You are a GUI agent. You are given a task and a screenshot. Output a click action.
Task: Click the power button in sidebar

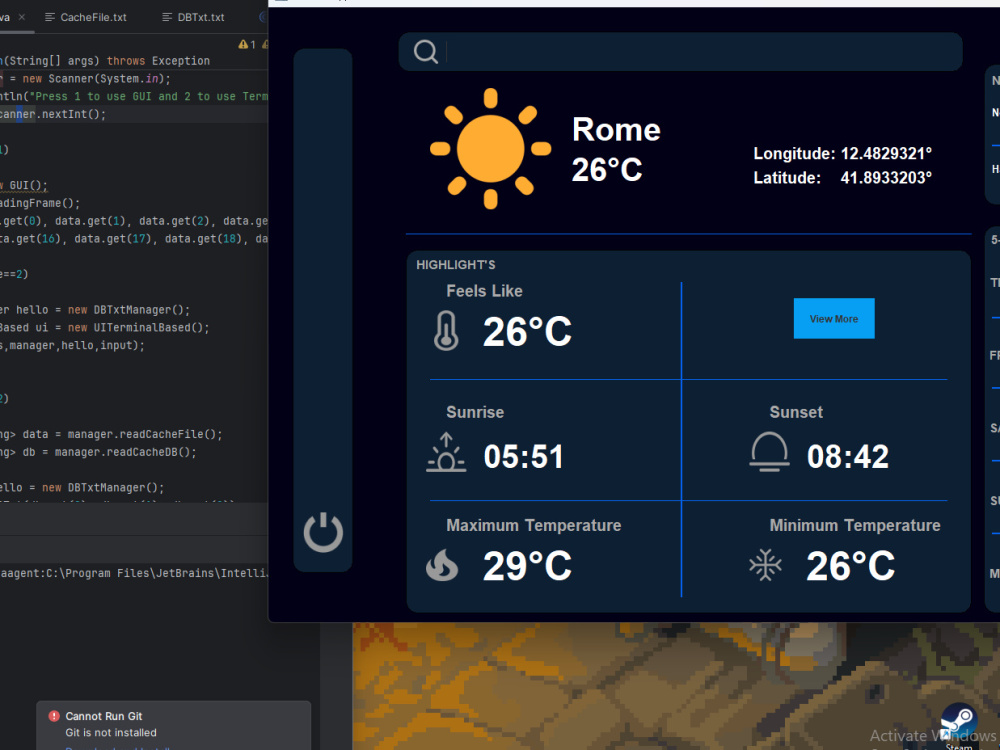(323, 533)
